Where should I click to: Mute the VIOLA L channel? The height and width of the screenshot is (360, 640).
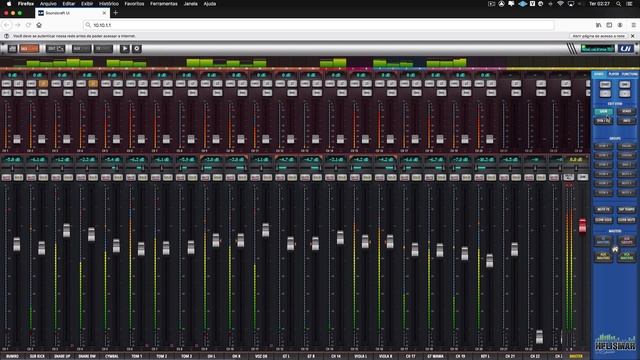(355, 177)
